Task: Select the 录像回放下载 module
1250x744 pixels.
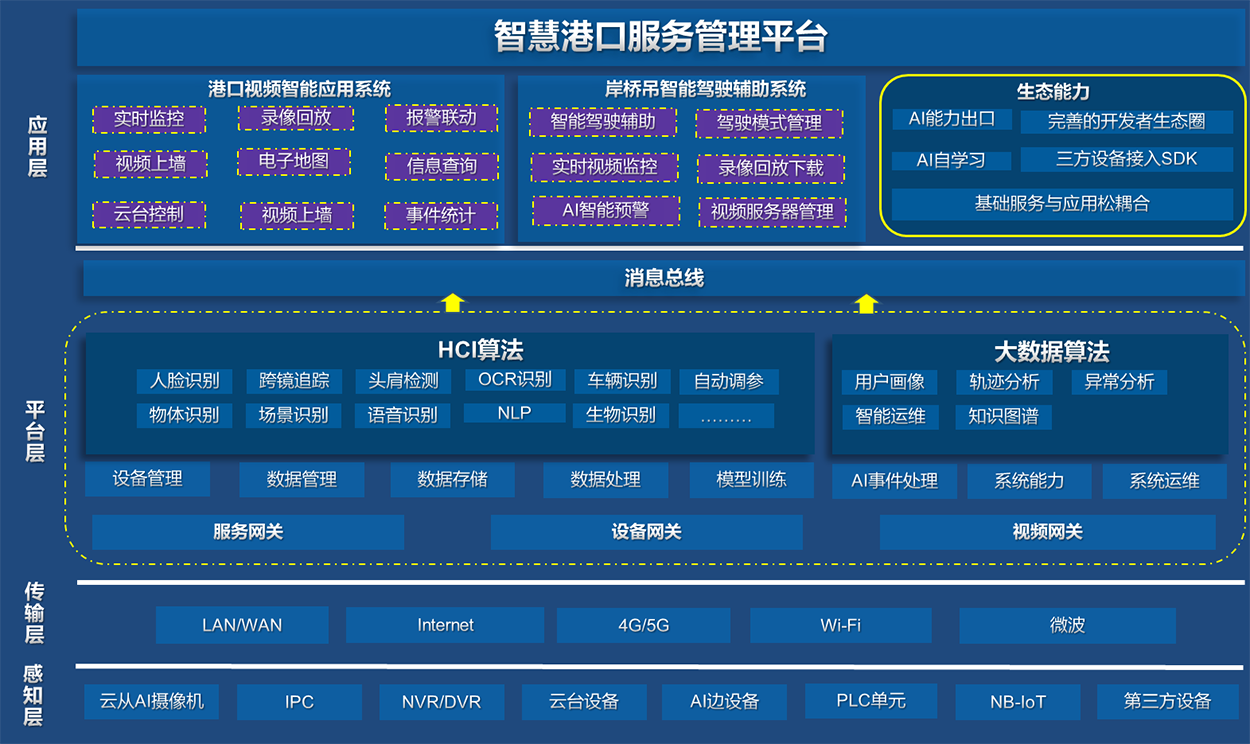Action: [x=771, y=168]
